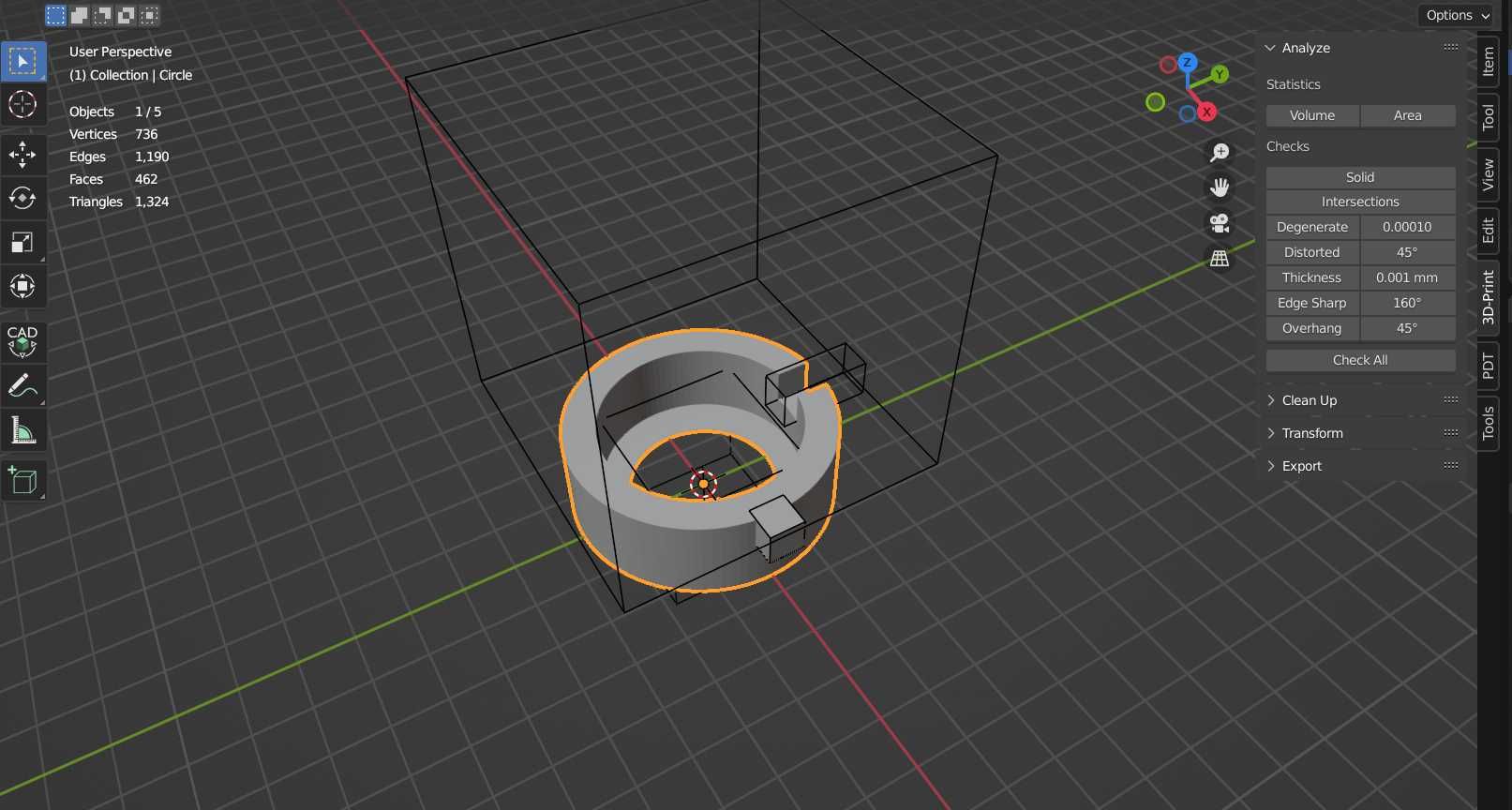Select the Transform tool

pyautogui.click(x=22, y=286)
